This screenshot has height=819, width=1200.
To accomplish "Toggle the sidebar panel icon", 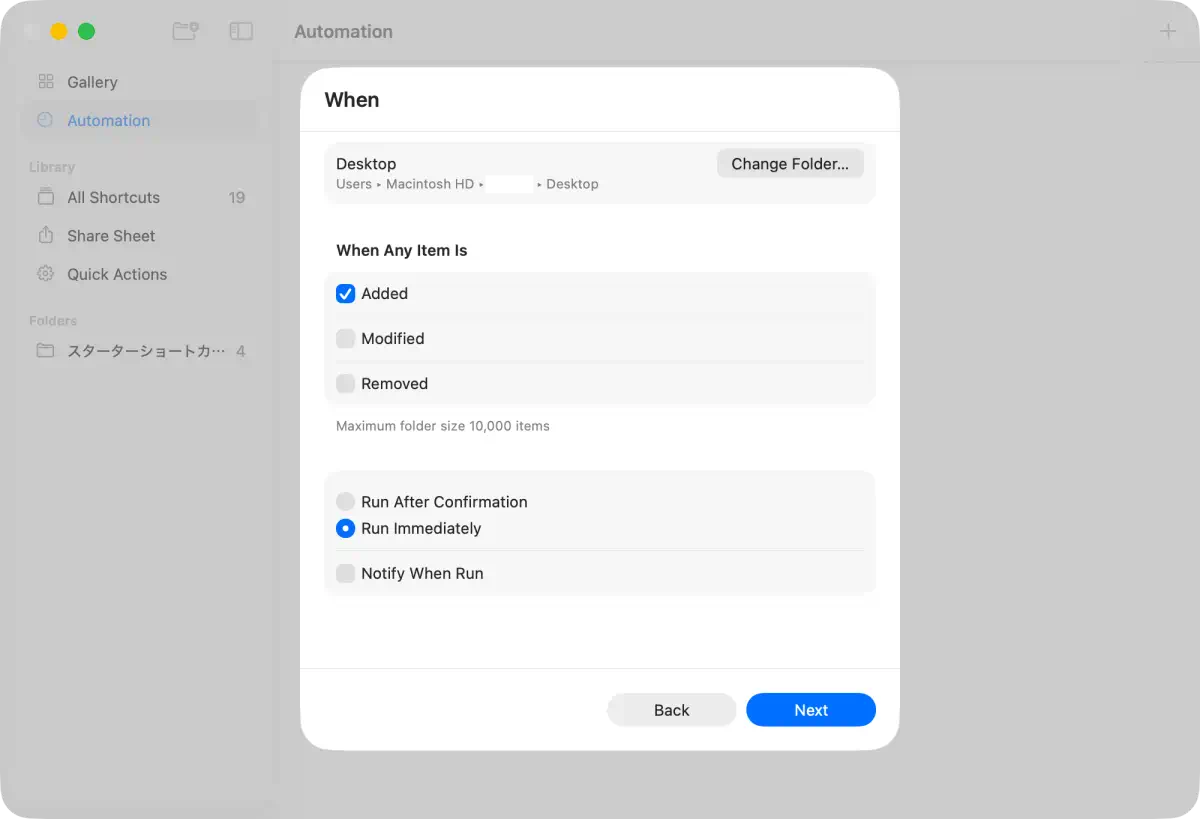I will pos(241,31).
